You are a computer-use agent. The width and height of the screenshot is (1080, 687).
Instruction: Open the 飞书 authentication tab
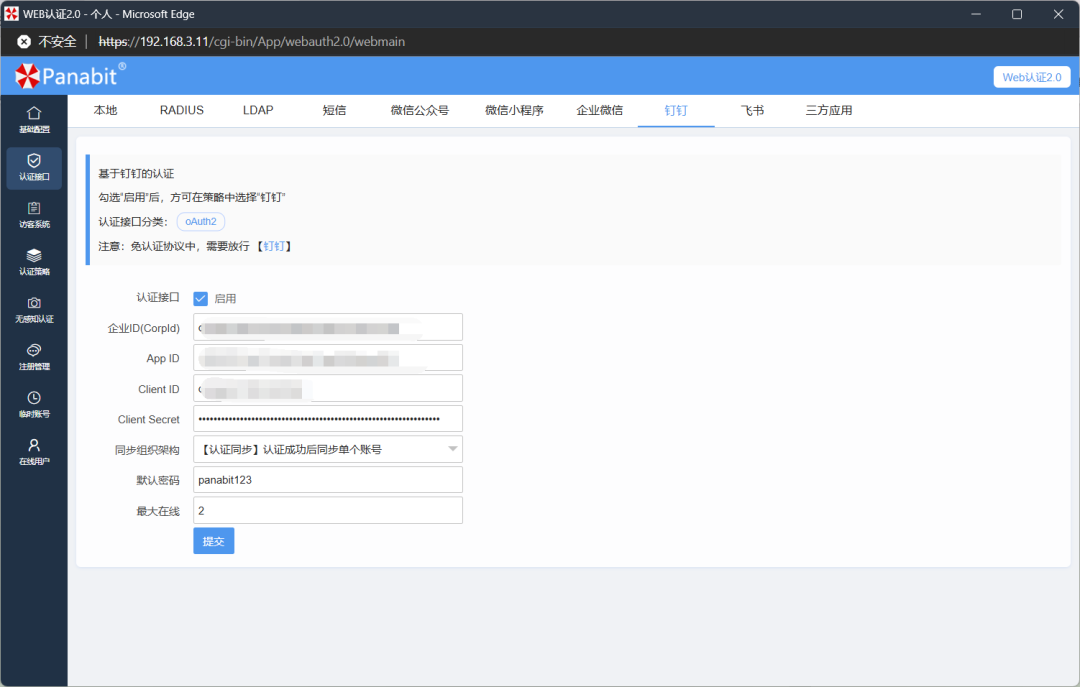[x=752, y=110]
